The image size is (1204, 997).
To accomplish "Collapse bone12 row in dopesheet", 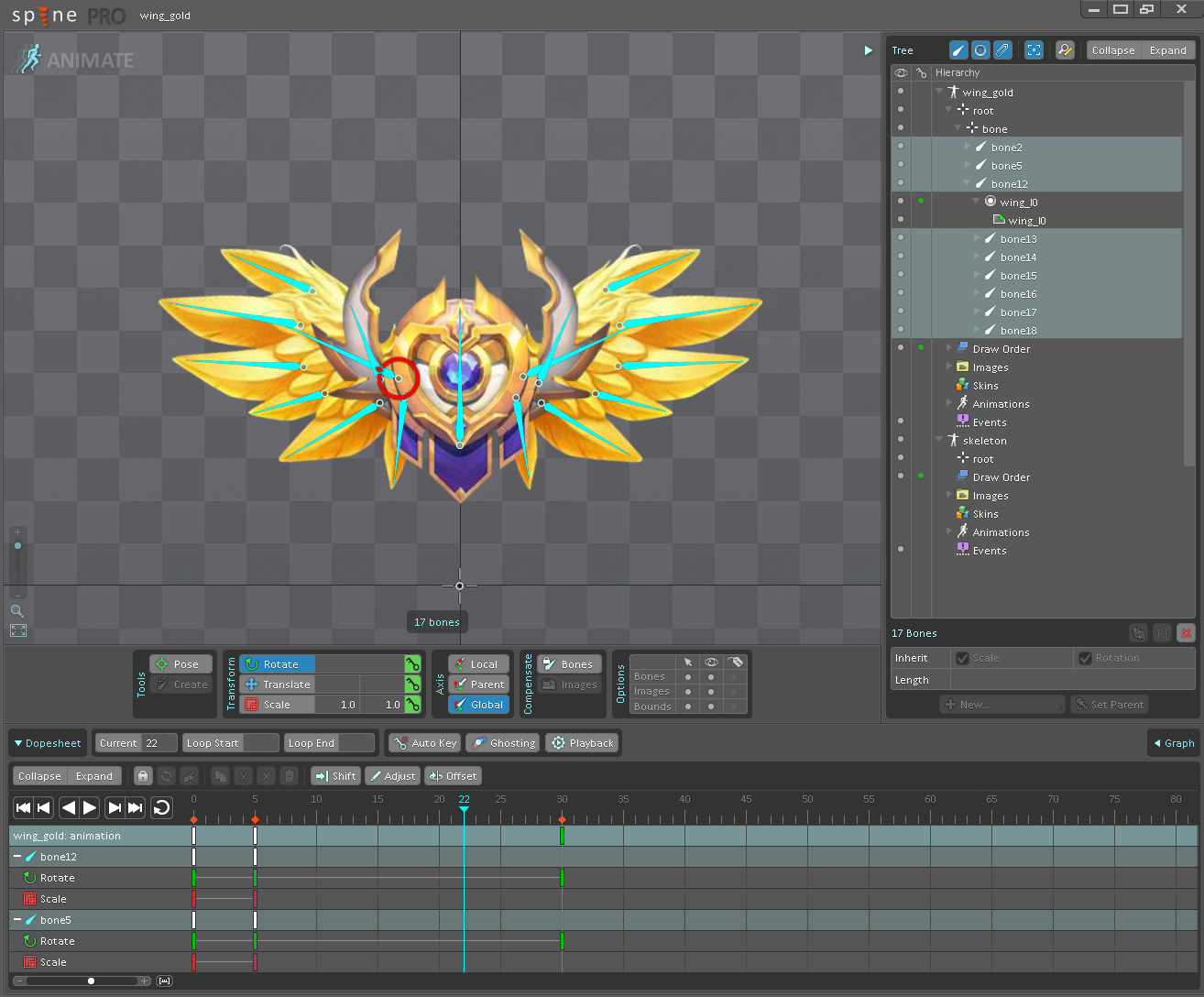I will (17, 857).
